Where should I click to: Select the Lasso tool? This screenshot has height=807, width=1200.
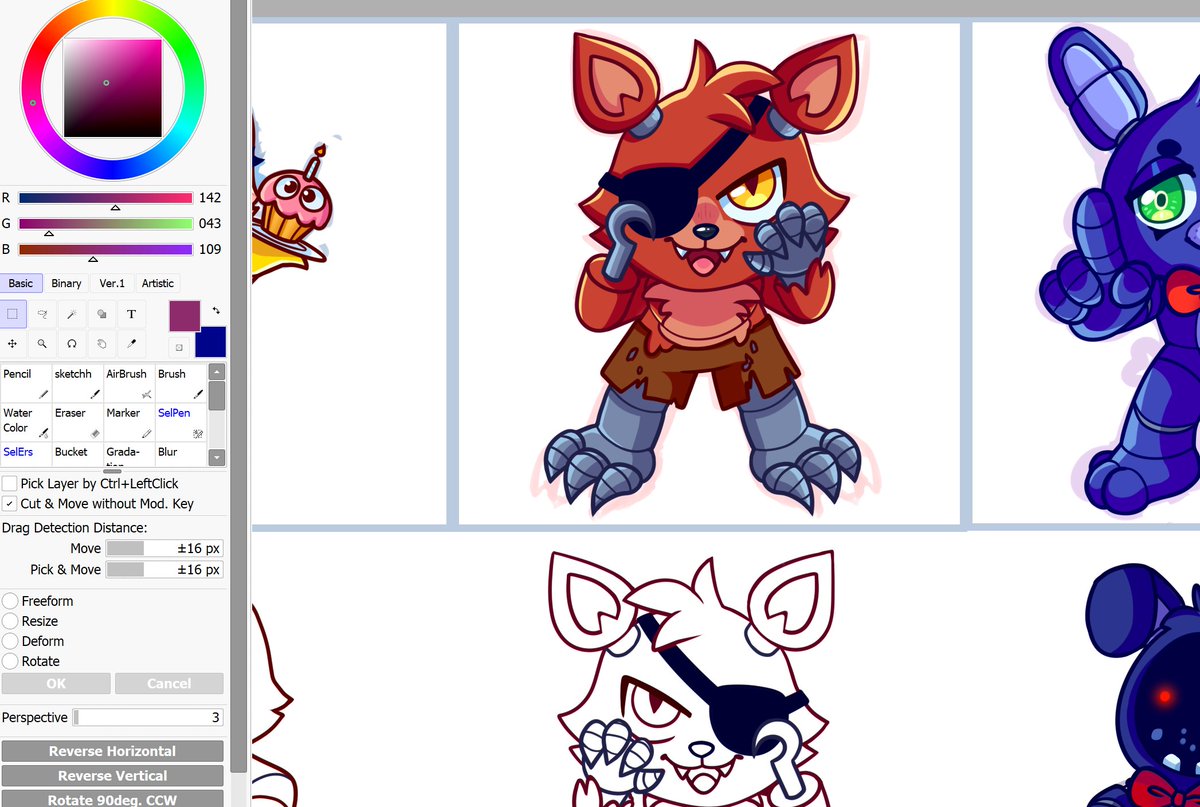42,313
